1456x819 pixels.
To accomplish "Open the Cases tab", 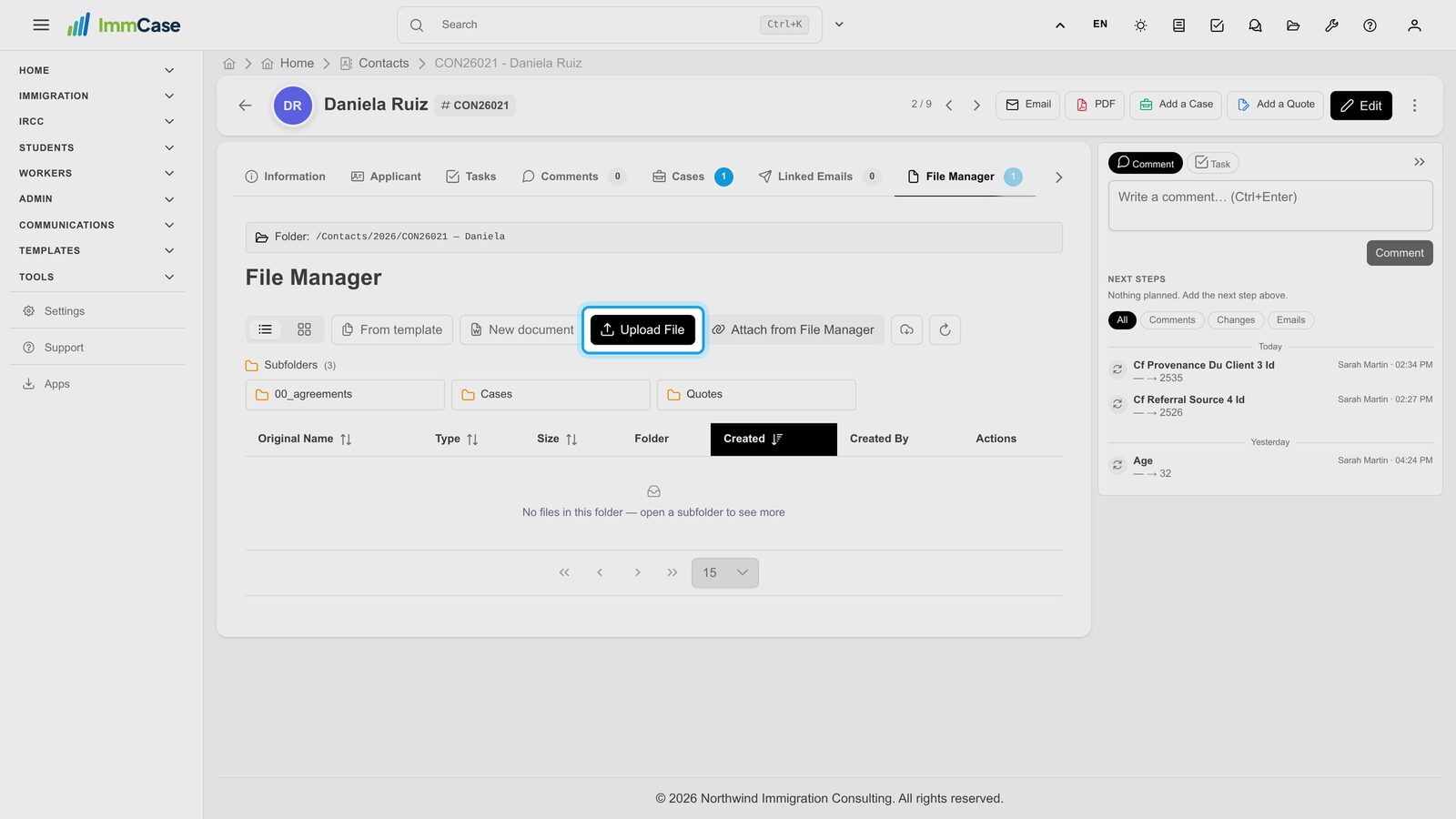I will point(693,177).
